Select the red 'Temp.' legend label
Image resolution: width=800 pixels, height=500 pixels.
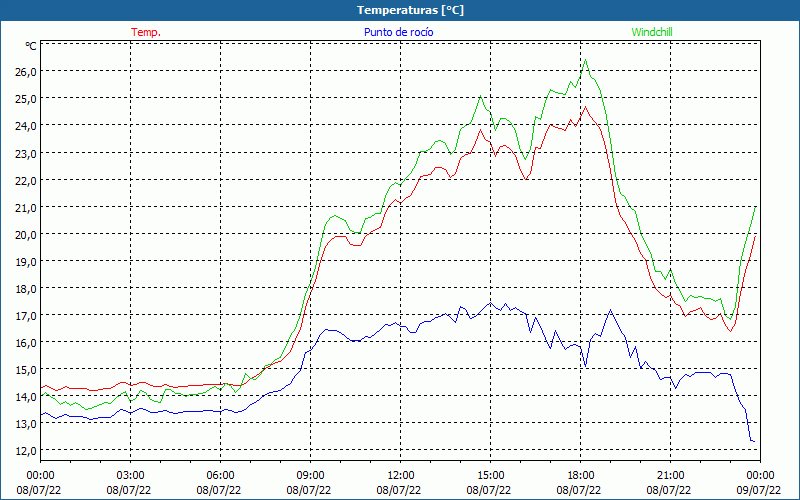click(146, 32)
